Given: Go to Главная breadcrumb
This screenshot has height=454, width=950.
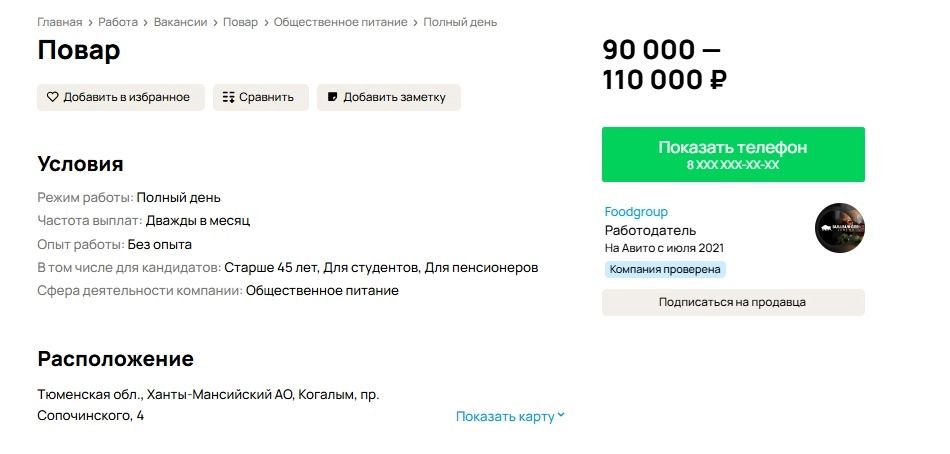Looking at the screenshot, I should pyautogui.click(x=60, y=22).
